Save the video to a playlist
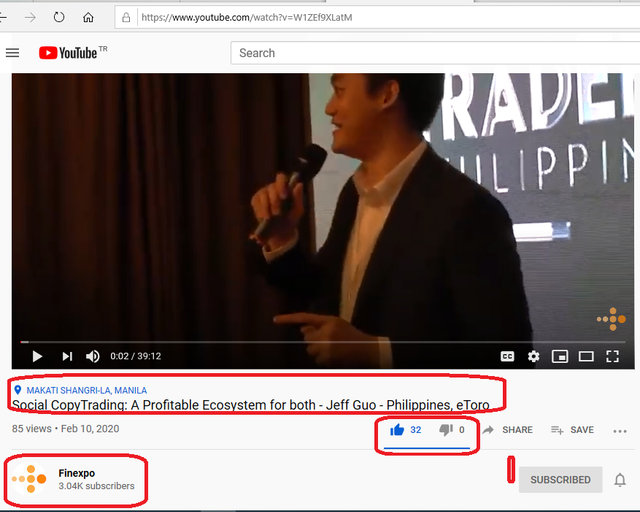The image size is (640, 512). pyautogui.click(x=573, y=430)
